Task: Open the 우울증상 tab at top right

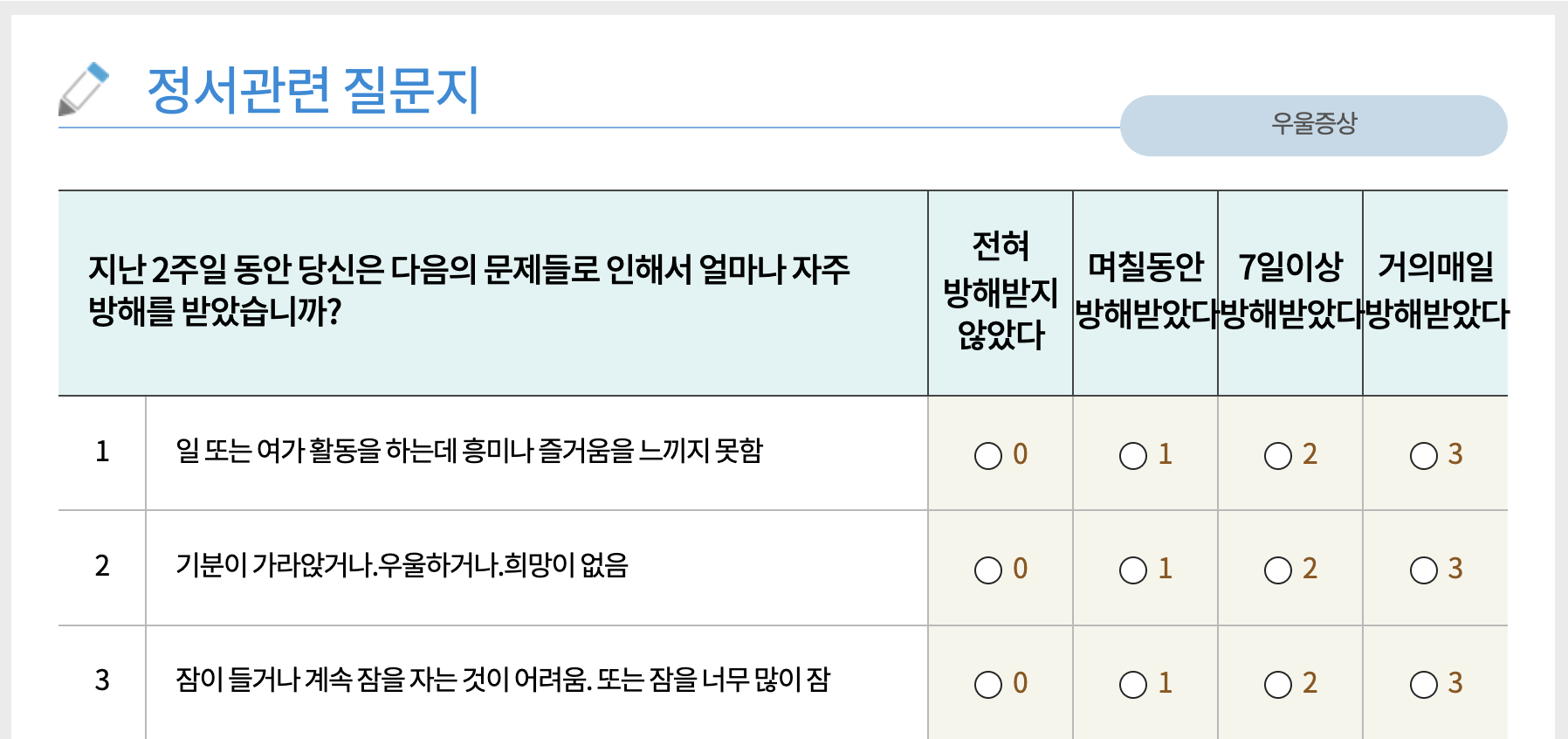Action: tap(1315, 125)
